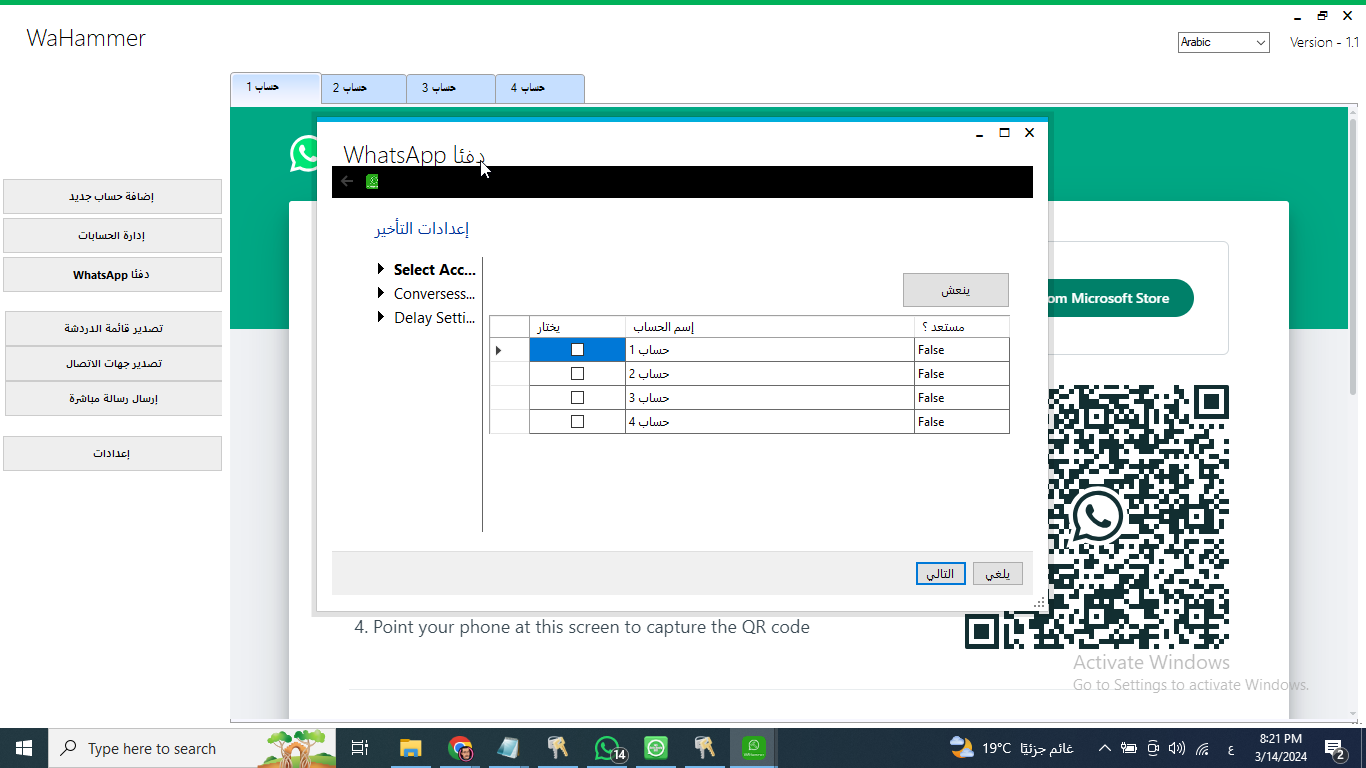Click the Task View icon on the taskbar
The image size is (1366, 768).
coord(360,748)
